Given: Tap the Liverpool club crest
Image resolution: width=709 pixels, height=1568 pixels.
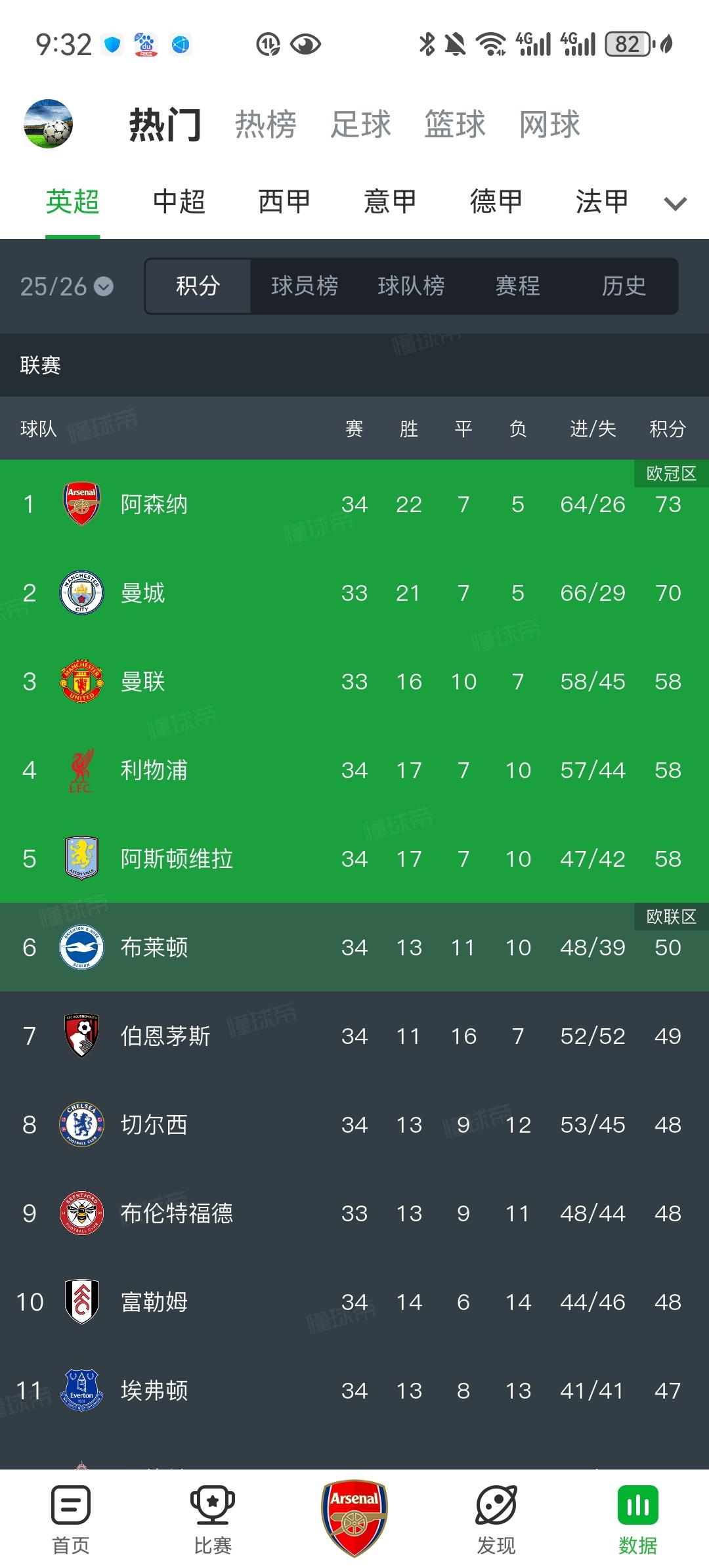Looking at the screenshot, I should (81, 770).
